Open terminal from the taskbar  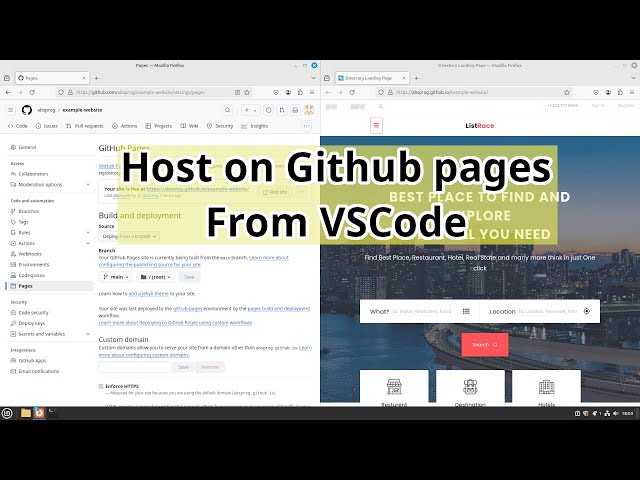[x=51, y=412]
